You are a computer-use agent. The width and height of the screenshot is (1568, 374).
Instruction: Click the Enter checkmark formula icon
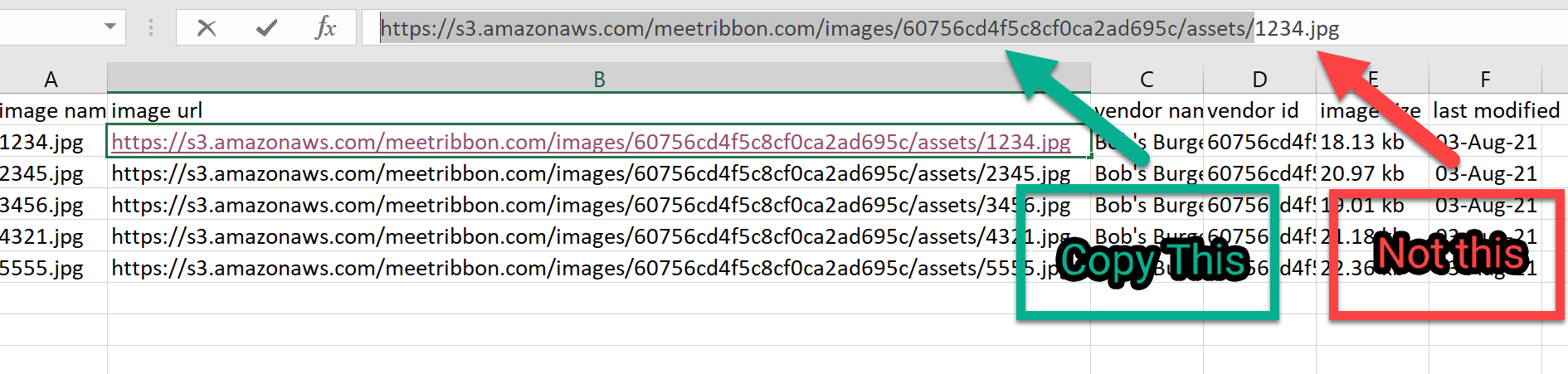tap(266, 28)
